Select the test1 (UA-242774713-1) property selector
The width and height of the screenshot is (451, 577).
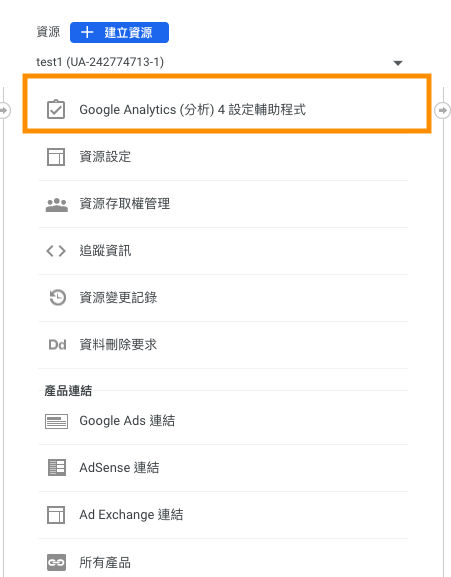click(220, 62)
